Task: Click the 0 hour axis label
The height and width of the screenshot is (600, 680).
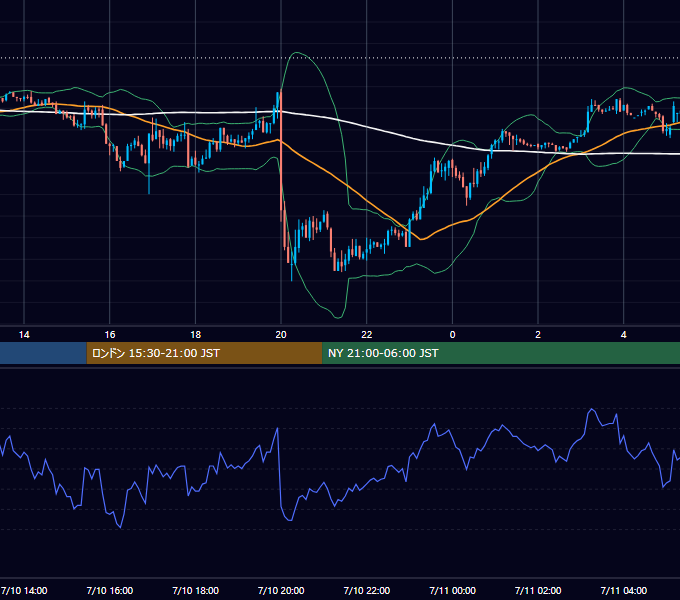Action: tap(452, 335)
